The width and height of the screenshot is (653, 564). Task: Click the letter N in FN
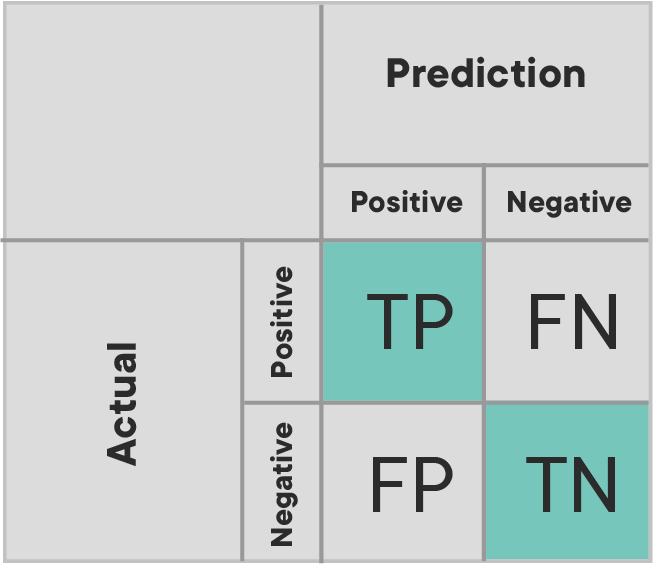point(596,321)
